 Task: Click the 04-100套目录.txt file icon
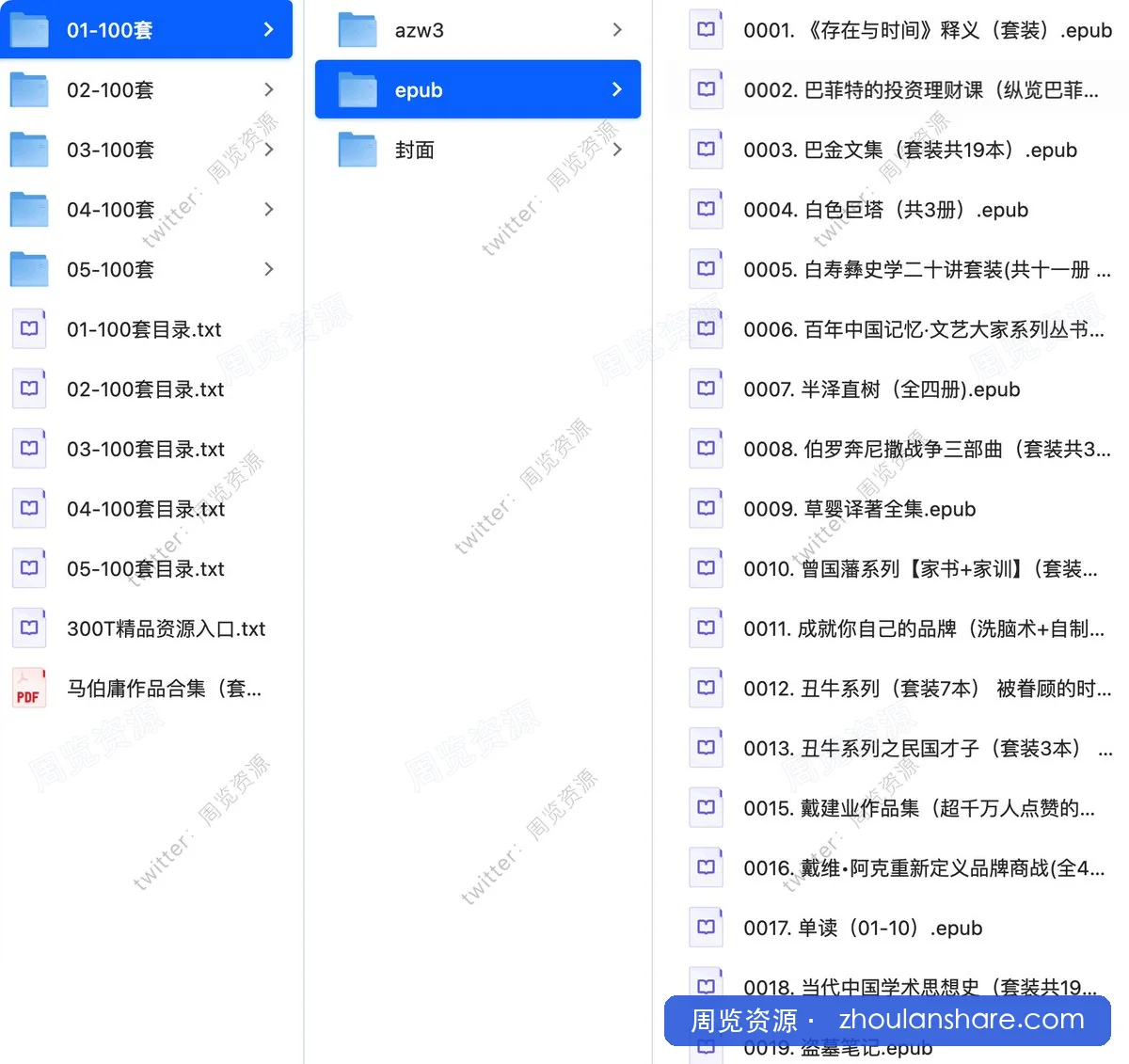(x=29, y=509)
